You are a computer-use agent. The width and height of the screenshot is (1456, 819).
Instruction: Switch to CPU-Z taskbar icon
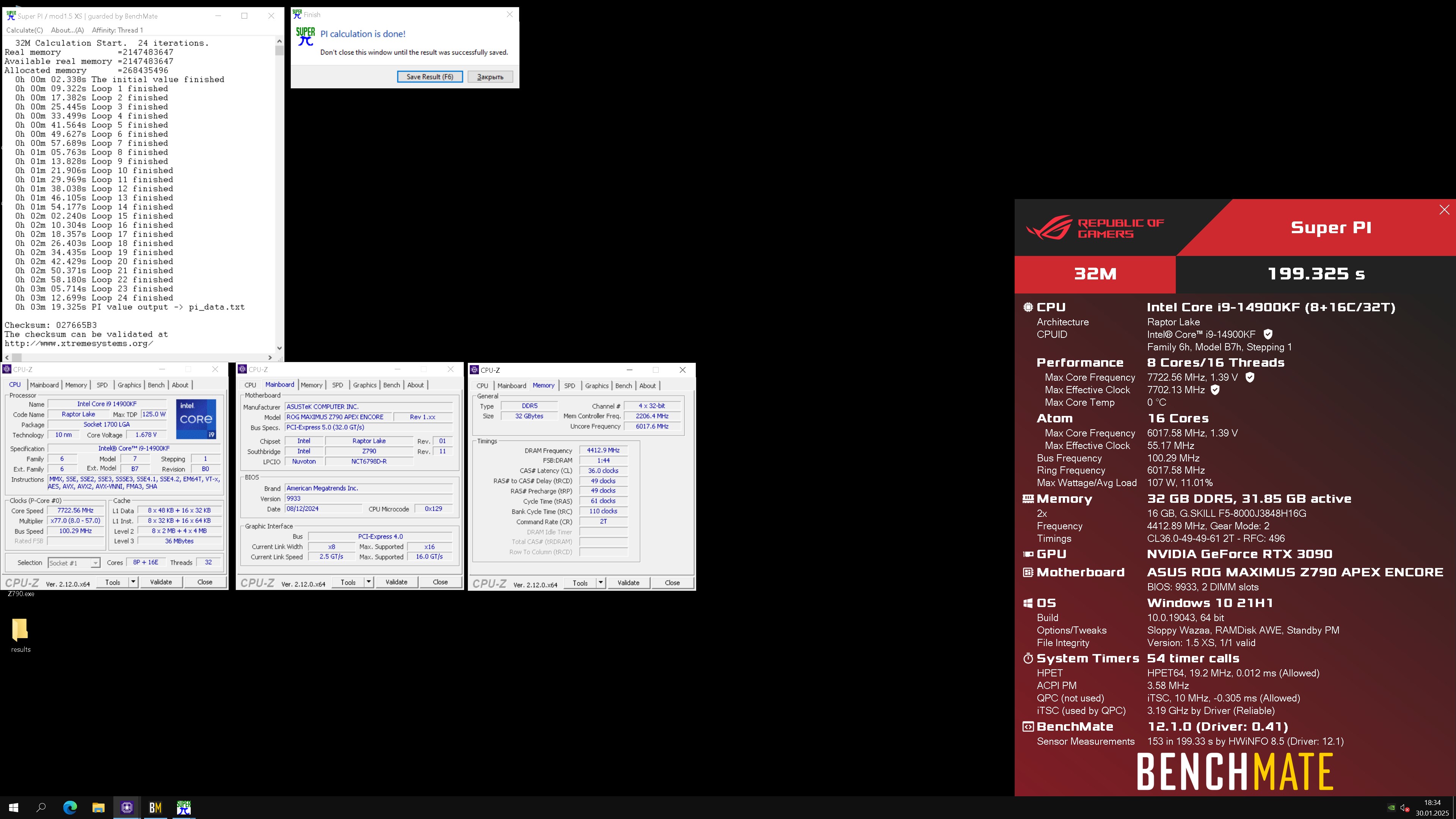pyautogui.click(x=127, y=808)
